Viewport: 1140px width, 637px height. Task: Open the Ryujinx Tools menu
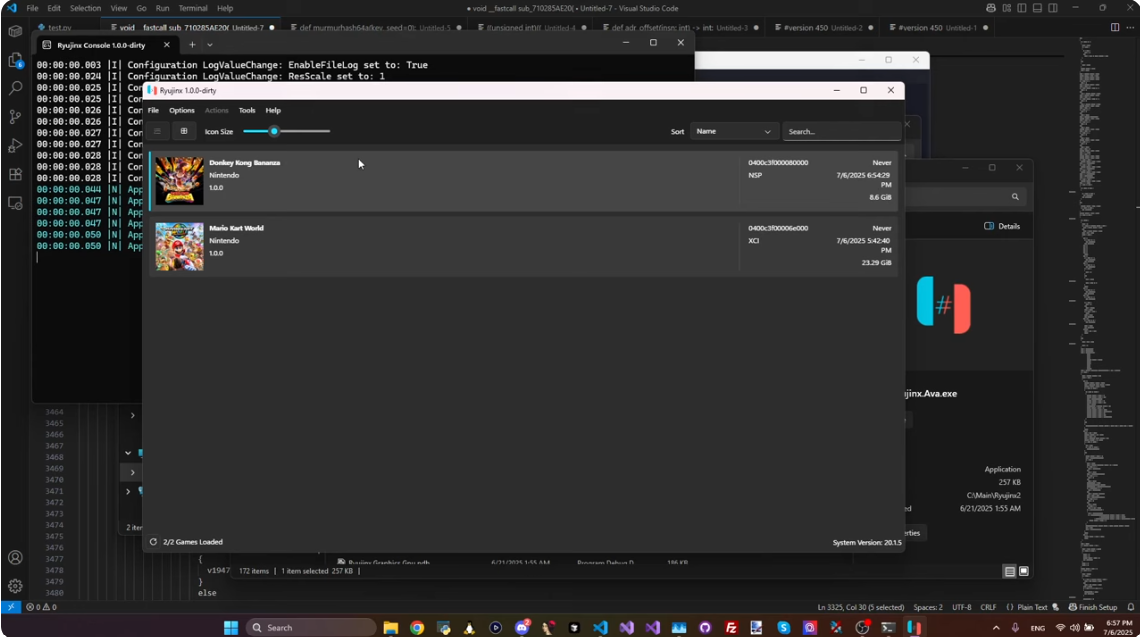pyautogui.click(x=247, y=110)
